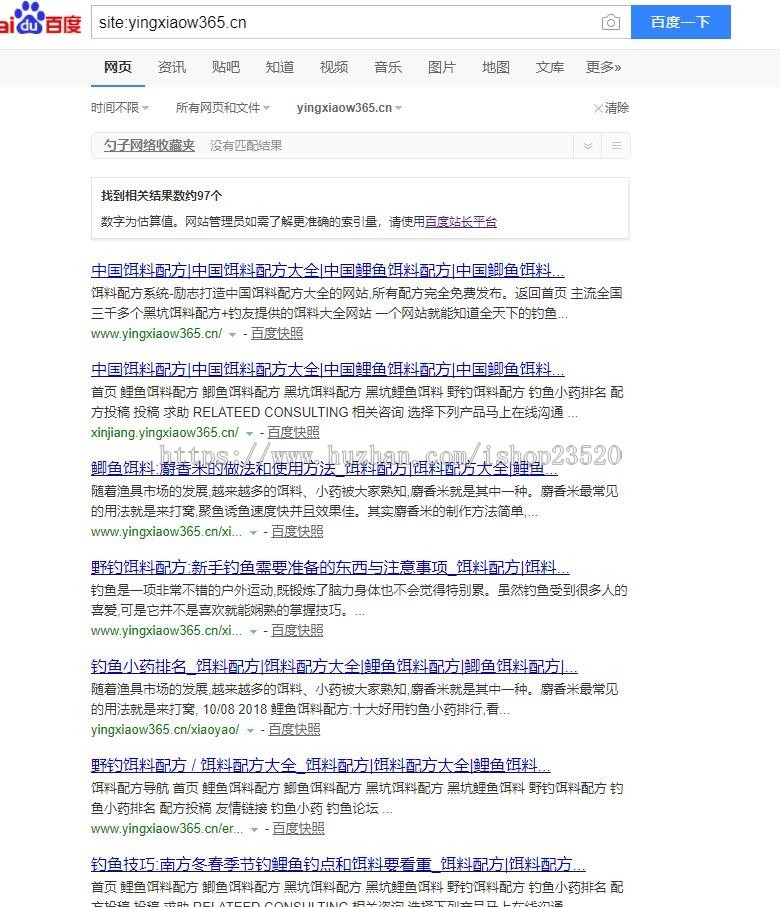Go to the 文库 tab

pos(550,67)
